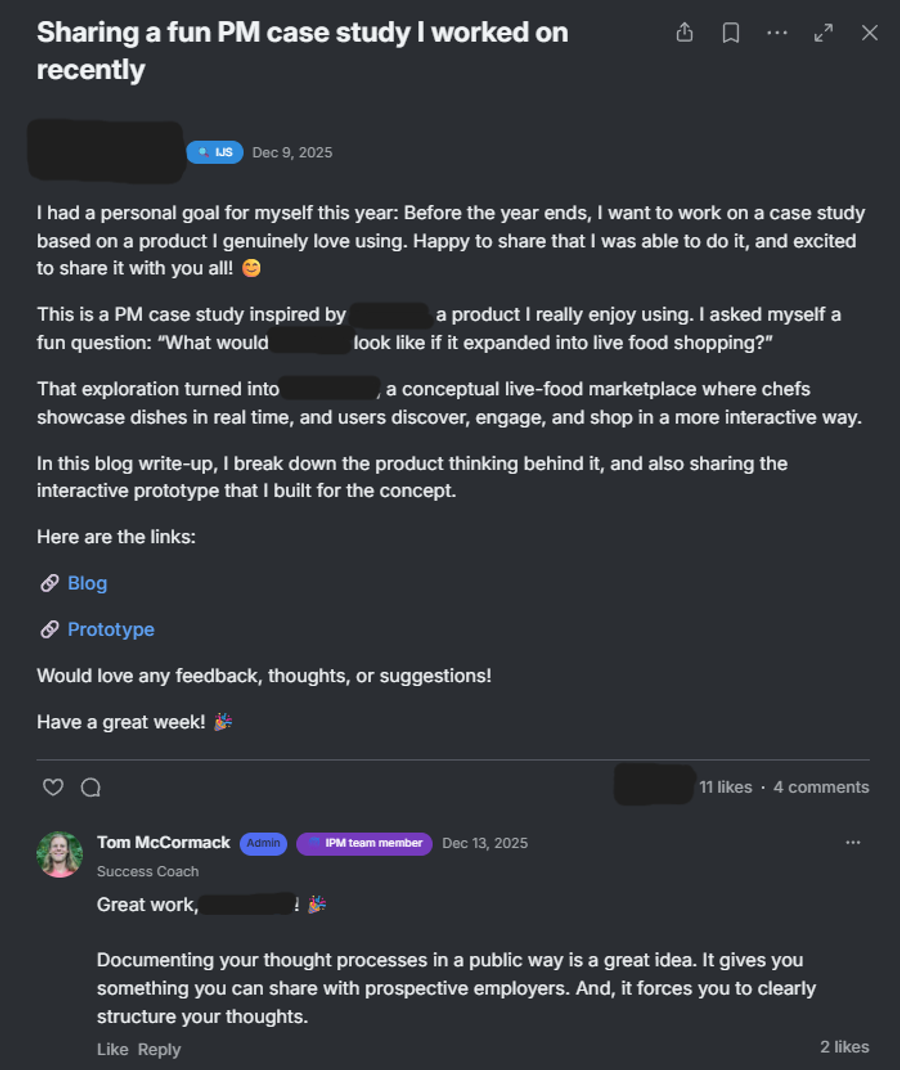The image size is (900, 1070).
Task: Click the Admin badge next to Tom McCormack
Action: (263, 843)
